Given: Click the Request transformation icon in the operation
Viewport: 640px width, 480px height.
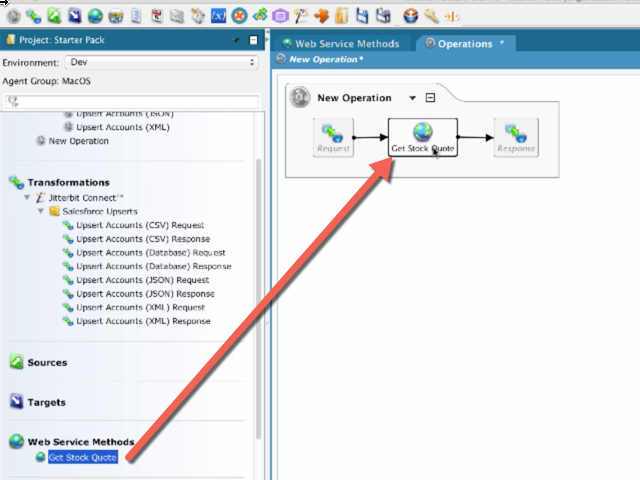Looking at the screenshot, I should coord(334,137).
